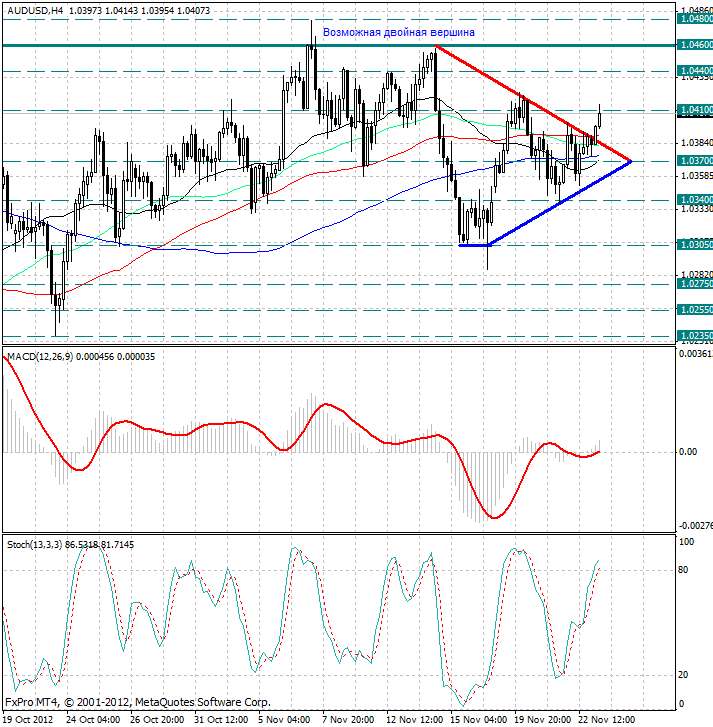This screenshot has width=713, height=727.
Task: Click the 31 Oct 12:00 time label
Action: pyautogui.click(x=221, y=719)
